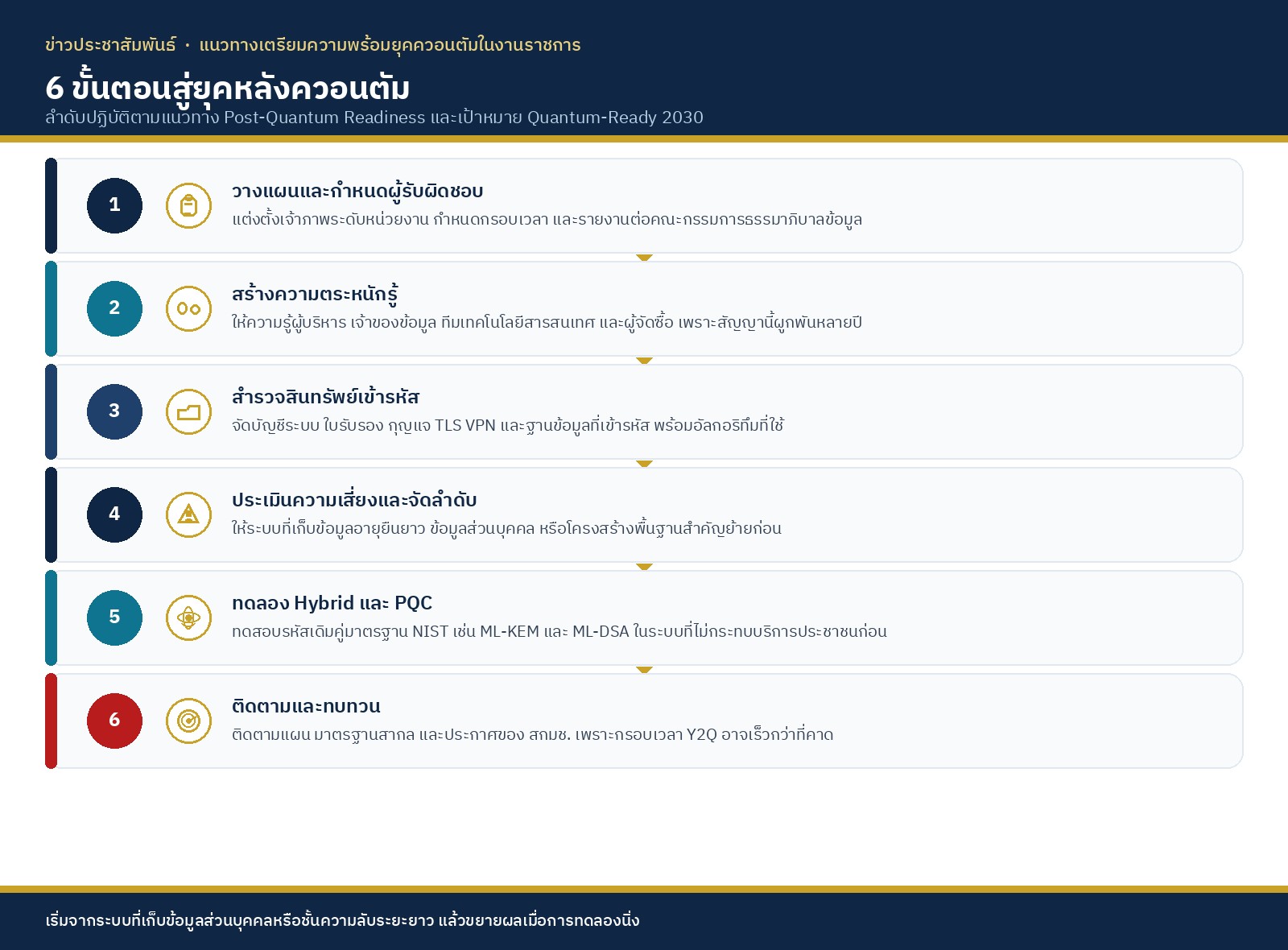Click the folder icon beside สำรวจสินทรัพย์เข้ารหัส
The height and width of the screenshot is (950, 1288).
point(188,411)
